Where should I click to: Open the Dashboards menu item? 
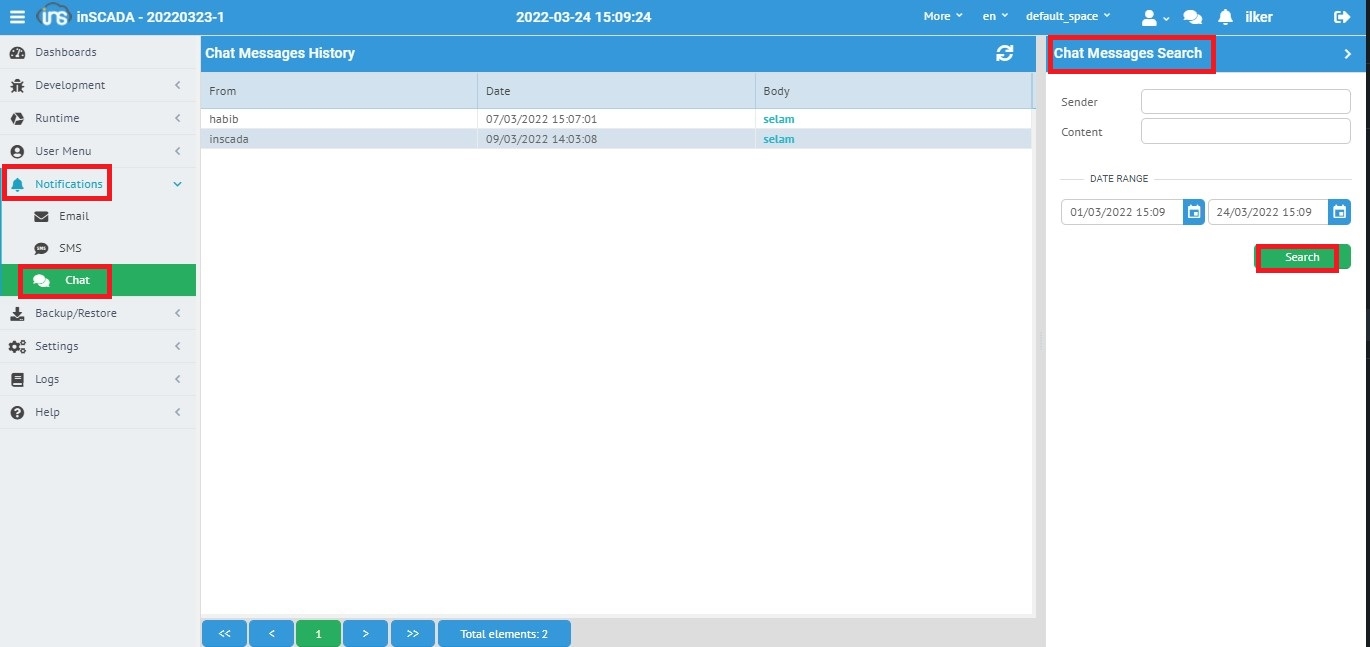pos(66,52)
